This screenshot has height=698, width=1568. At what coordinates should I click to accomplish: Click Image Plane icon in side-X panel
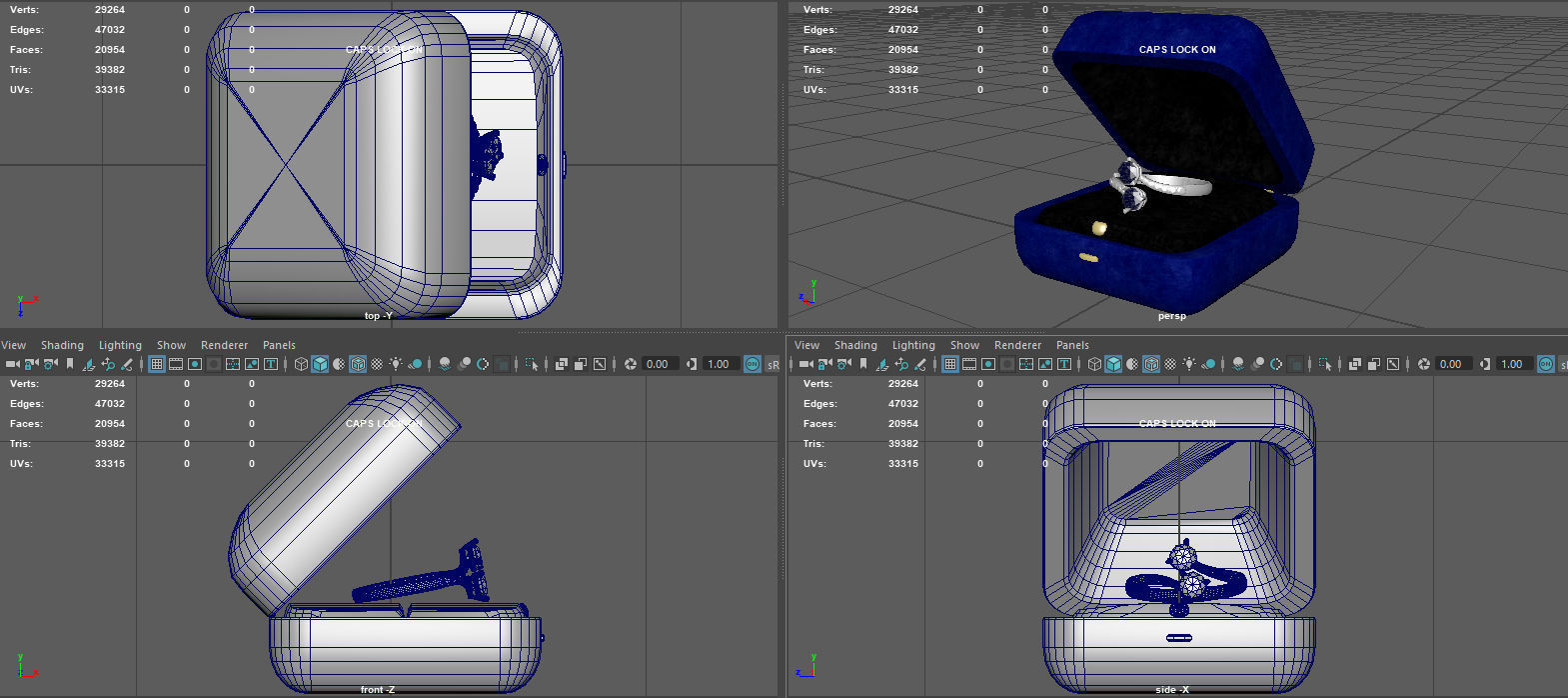(882, 364)
